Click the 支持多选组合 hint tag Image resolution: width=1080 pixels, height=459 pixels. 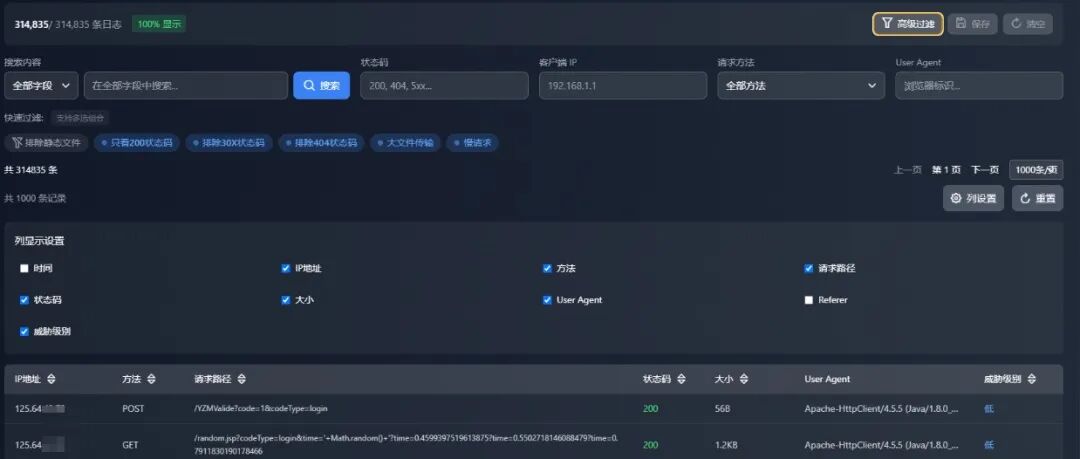click(80, 118)
